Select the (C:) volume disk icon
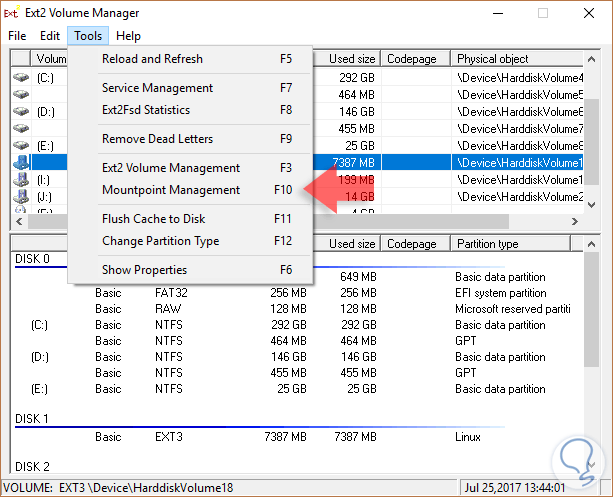 click(21, 77)
